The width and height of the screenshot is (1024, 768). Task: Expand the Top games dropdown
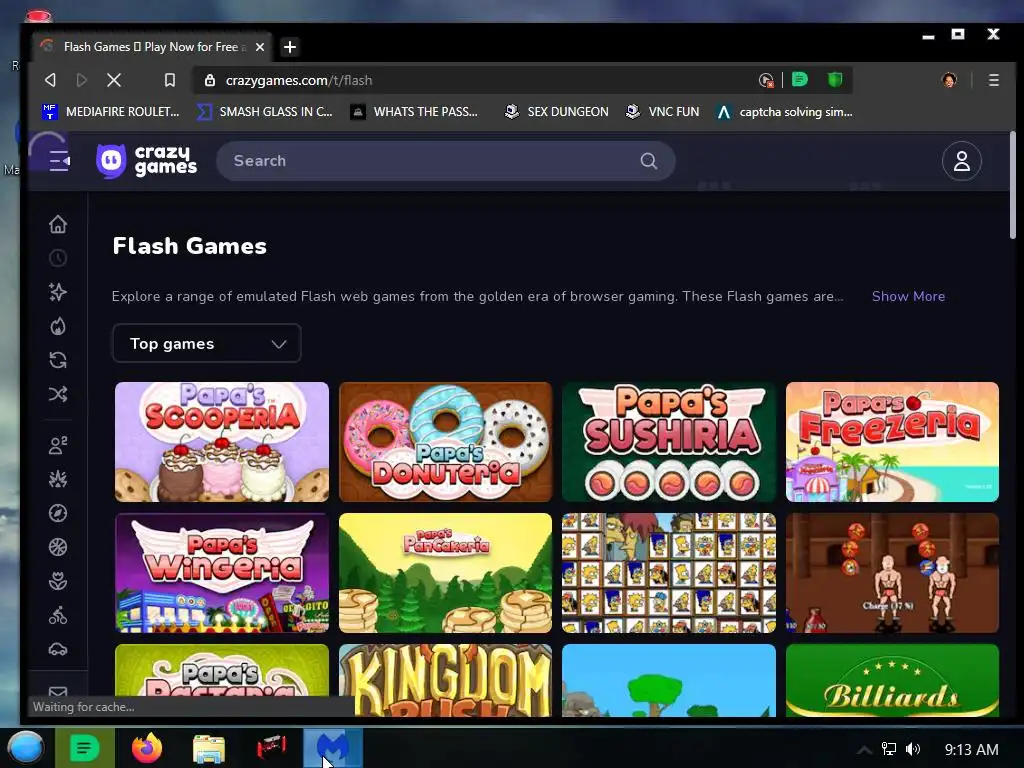pyautogui.click(x=206, y=344)
